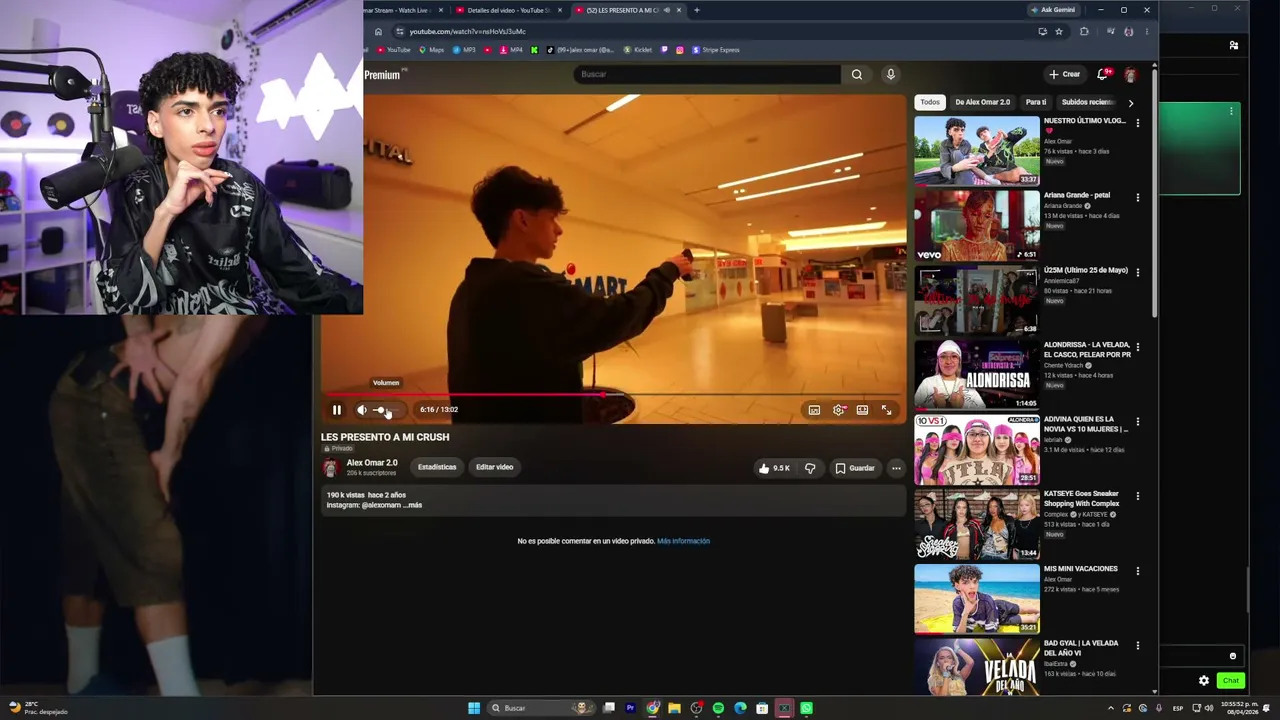This screenshot has height=720, width=1280.
Task: Open the YouTube account avatar menu
Action: (1130, 75)
